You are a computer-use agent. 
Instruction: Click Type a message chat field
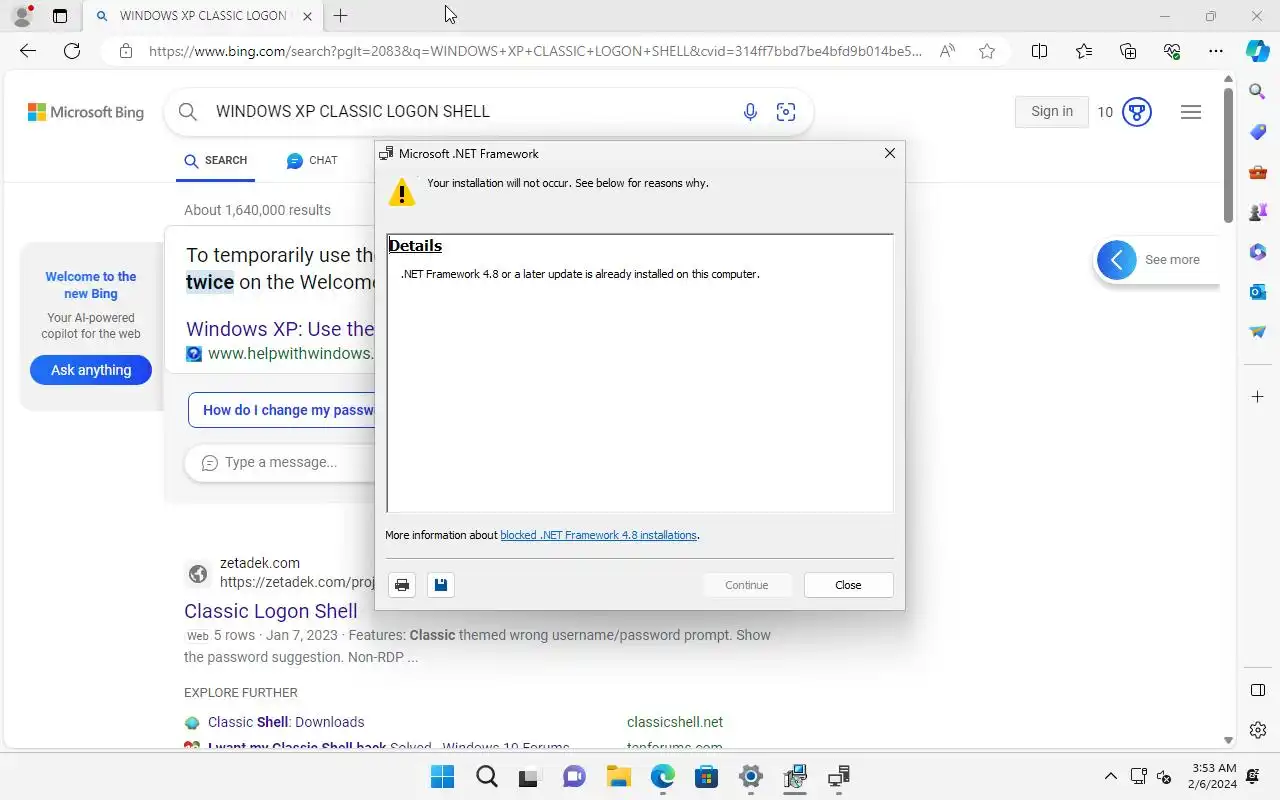(x=281, y=462)
